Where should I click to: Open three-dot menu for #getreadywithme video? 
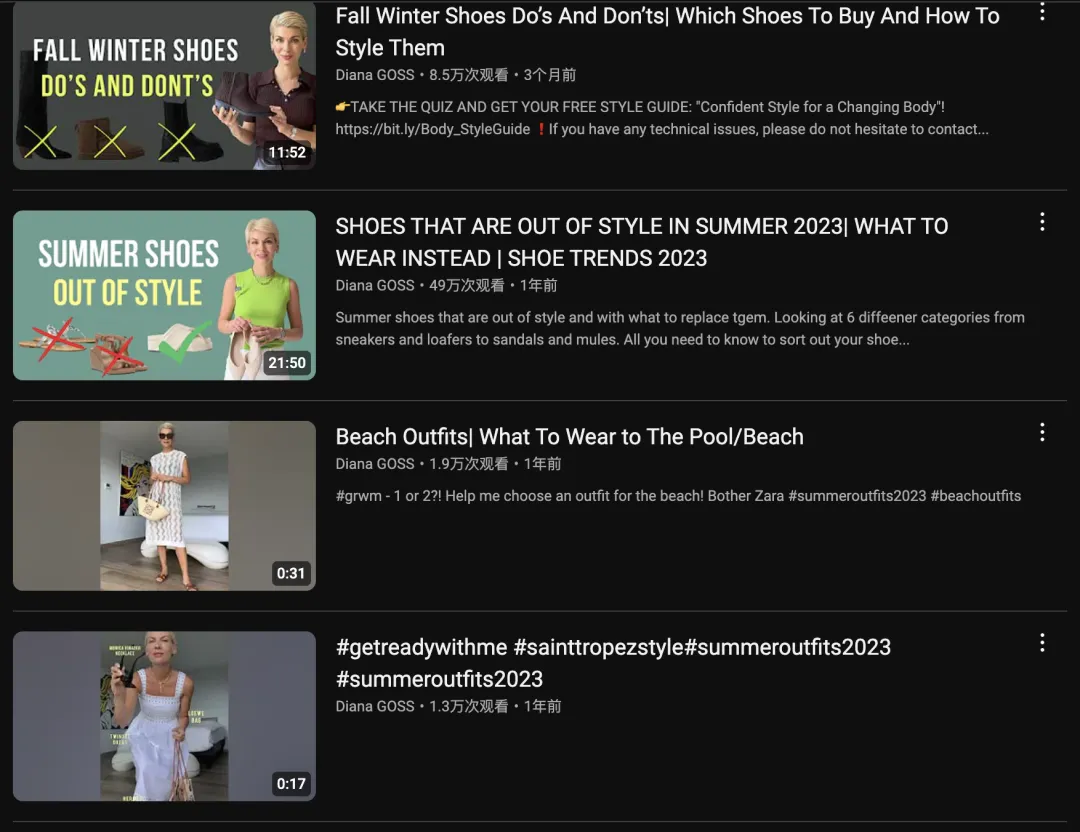tap(1042, 643)
